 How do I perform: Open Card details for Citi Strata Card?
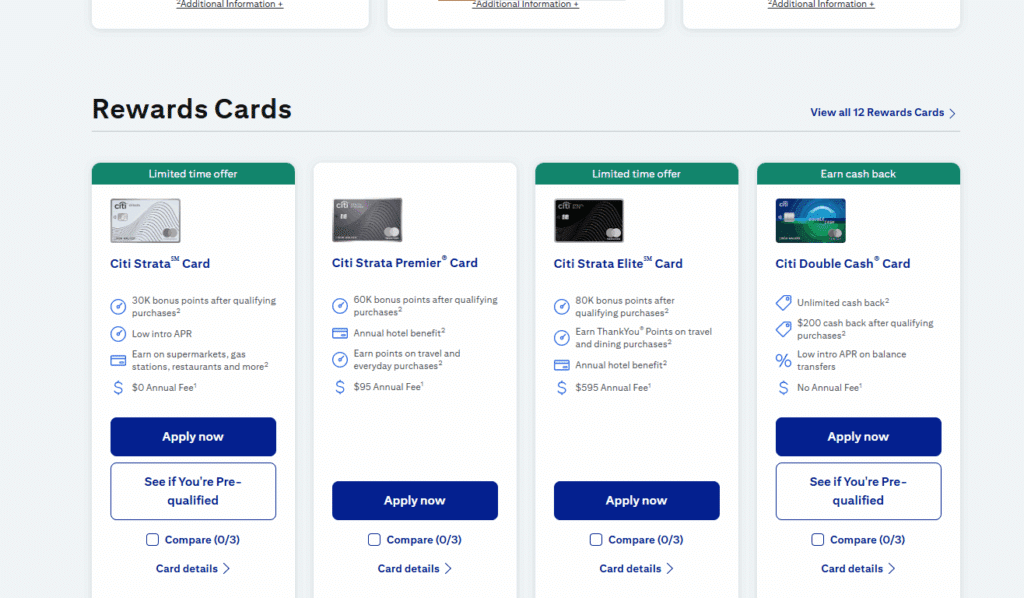(x=193, y=569)
